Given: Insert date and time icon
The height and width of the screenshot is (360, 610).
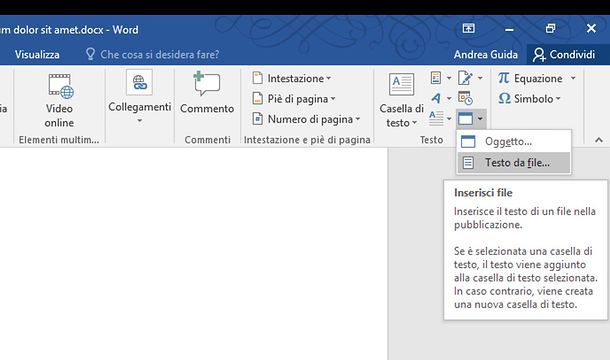Looking at the screenshot, I should point(465,98).
